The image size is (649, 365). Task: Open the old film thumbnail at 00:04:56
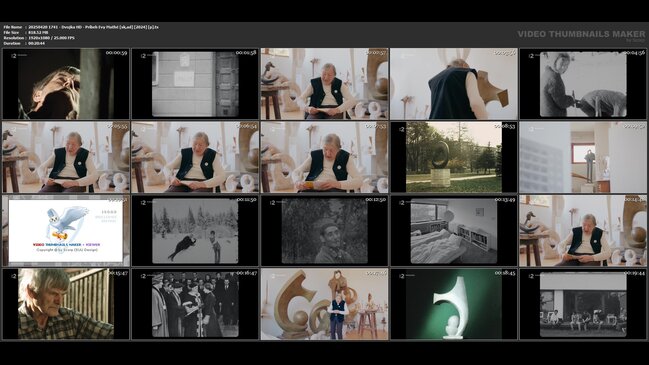(583, 84)
